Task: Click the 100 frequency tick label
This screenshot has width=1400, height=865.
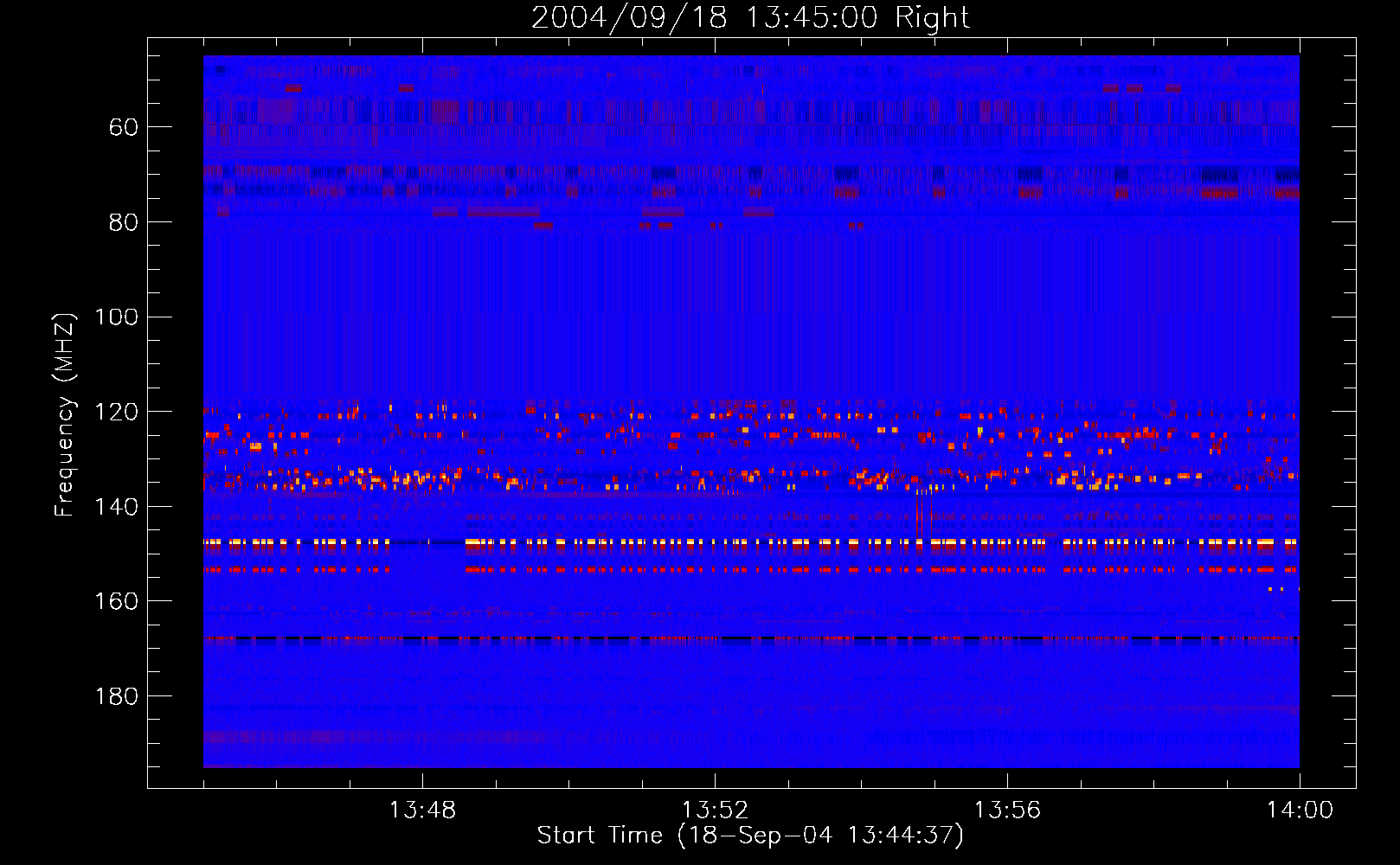Action: click(x=116, y=317)
